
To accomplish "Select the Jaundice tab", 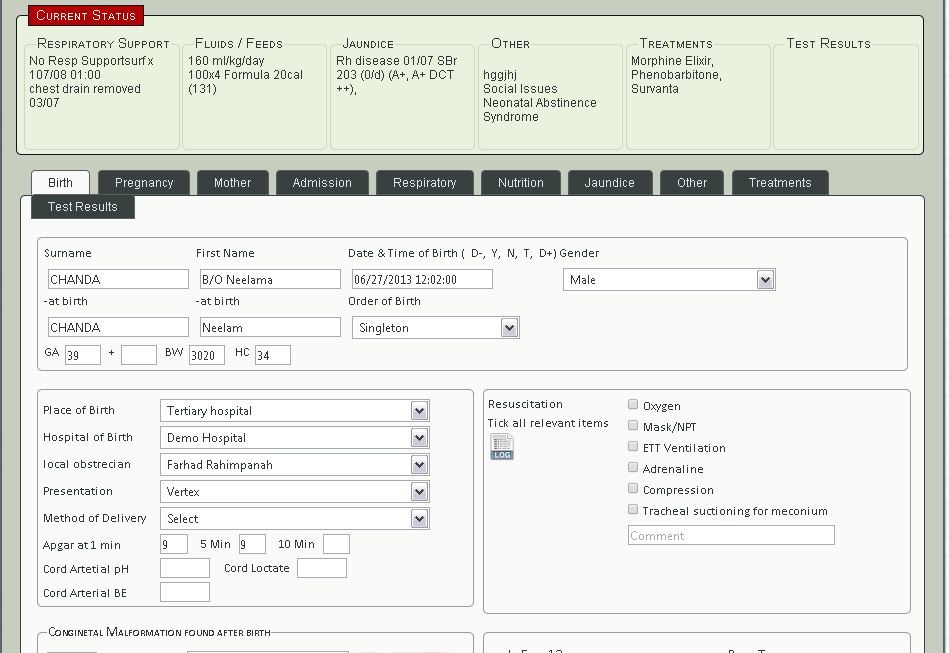I will 609,183.
